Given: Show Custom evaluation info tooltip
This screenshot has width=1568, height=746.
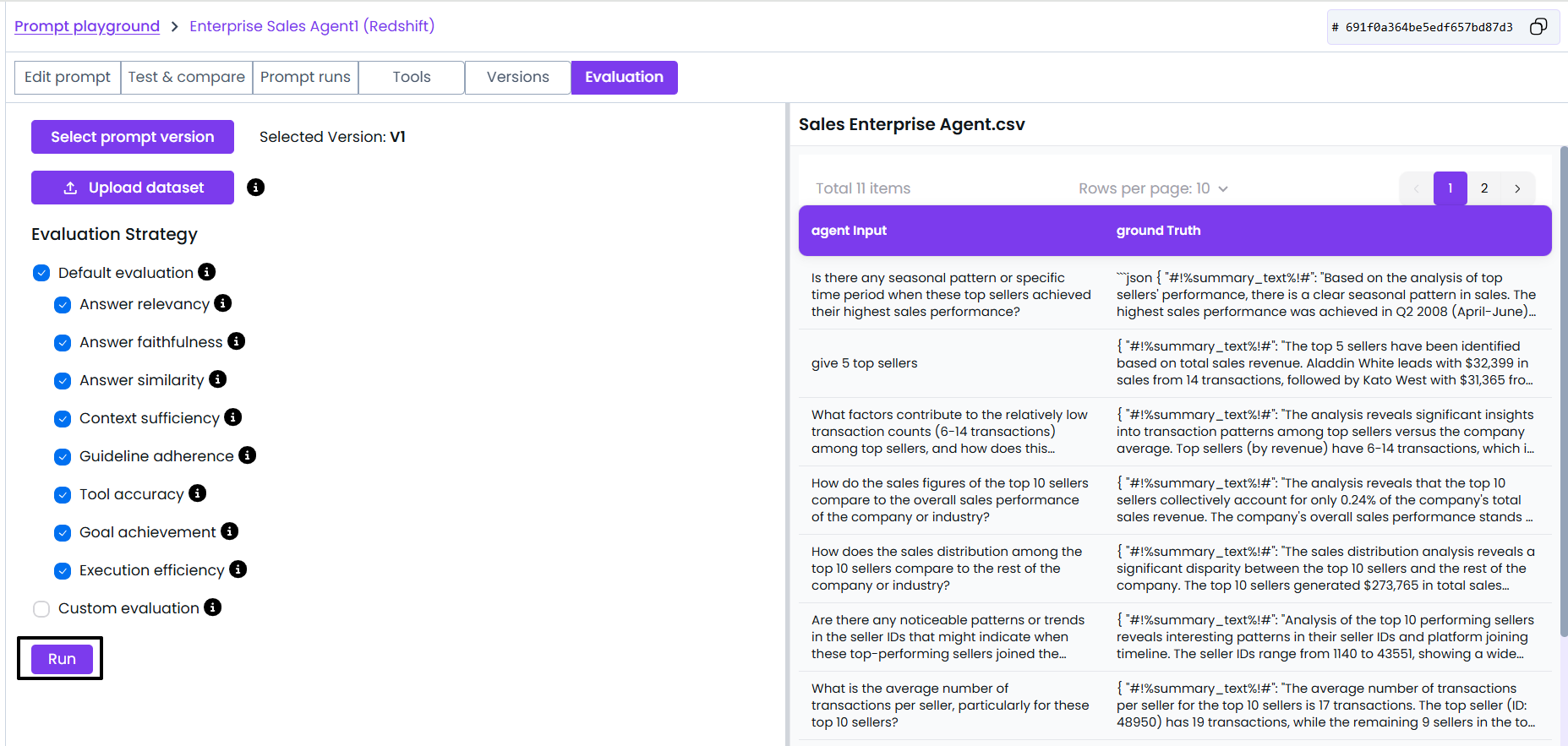Looking at the screenshot, I should 213,607.
